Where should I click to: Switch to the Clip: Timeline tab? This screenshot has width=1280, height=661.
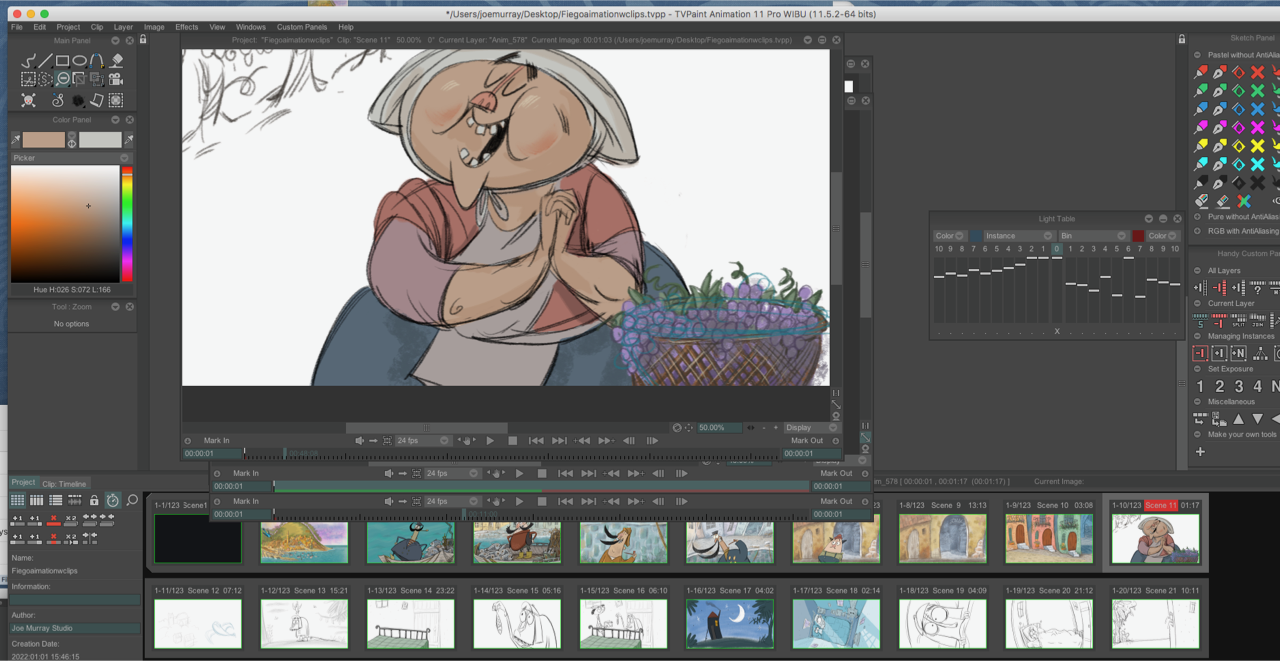[x=64, y=484]
